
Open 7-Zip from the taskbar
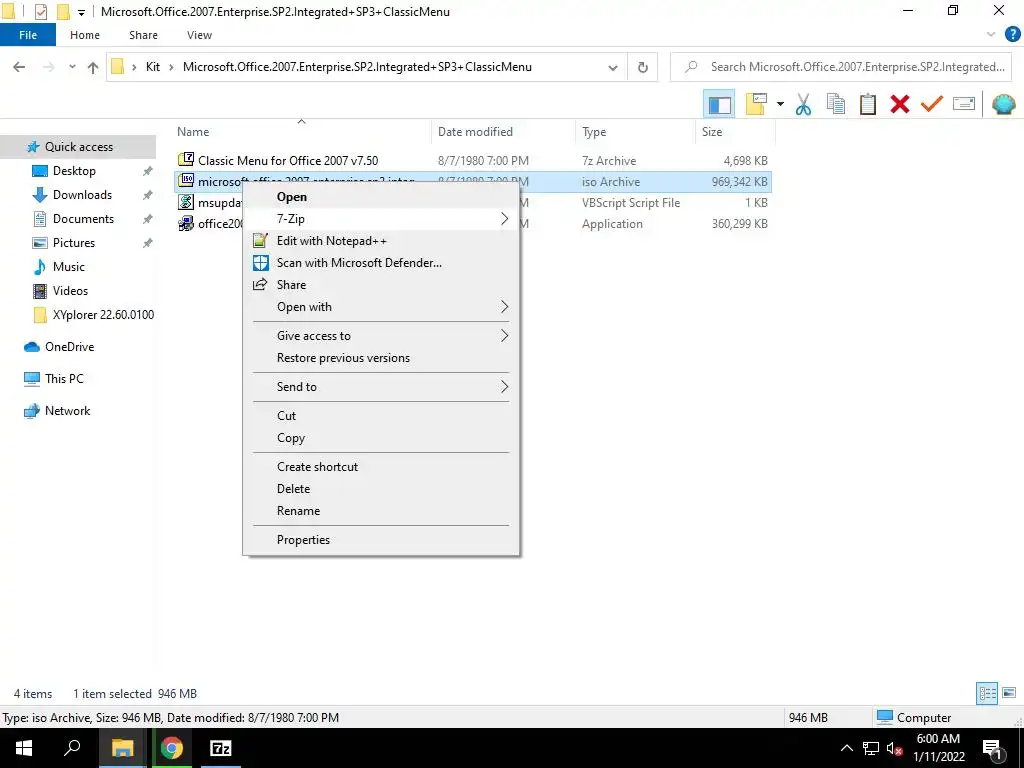click(x=220, y=748)
